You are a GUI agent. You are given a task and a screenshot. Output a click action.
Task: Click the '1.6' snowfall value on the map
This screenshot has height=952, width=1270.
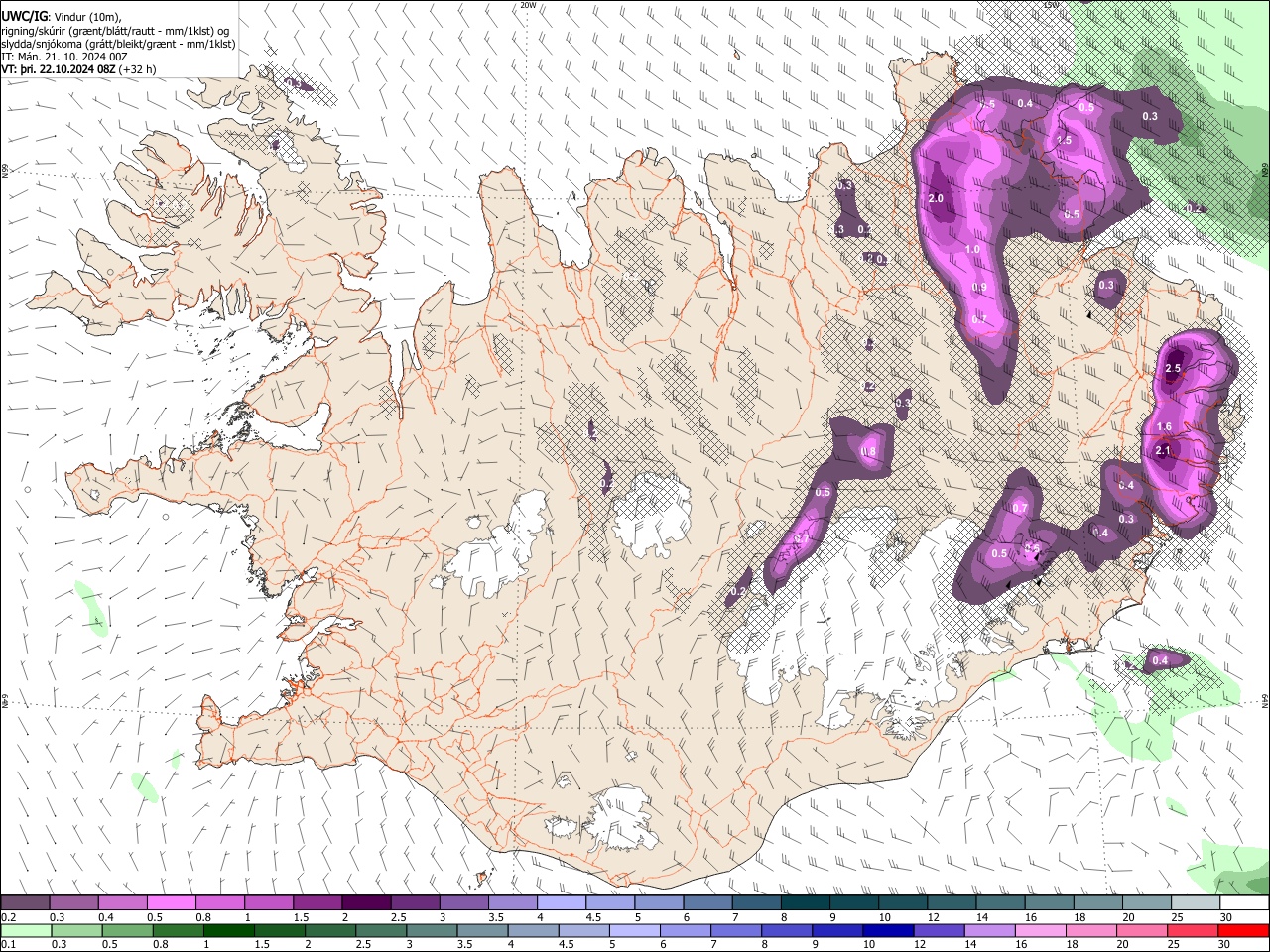1165,427
